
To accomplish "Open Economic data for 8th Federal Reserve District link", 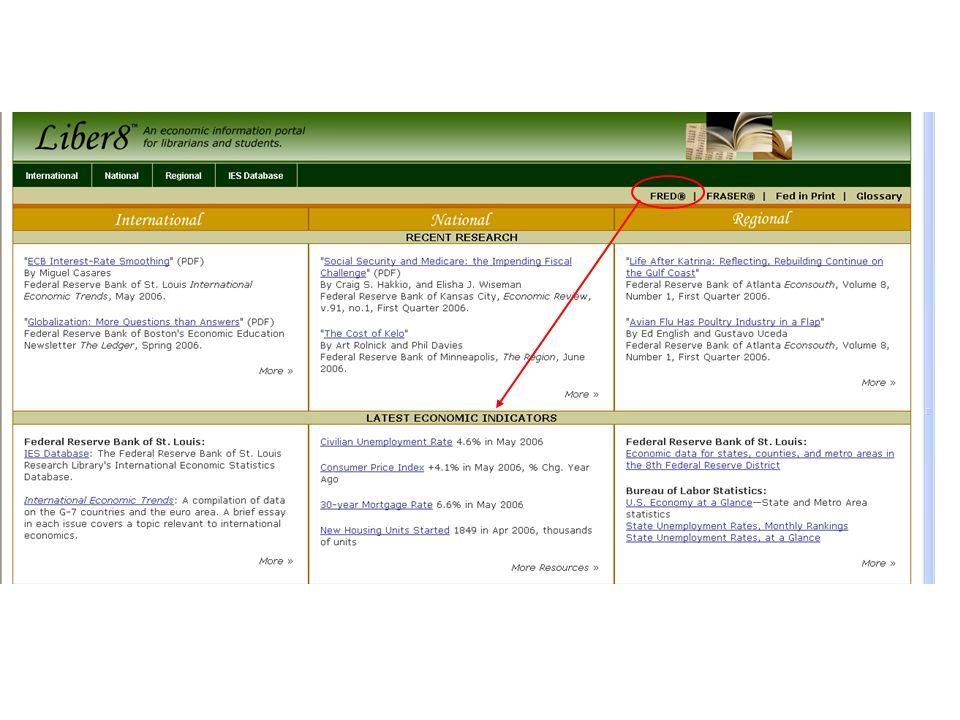I will (760, 459).
